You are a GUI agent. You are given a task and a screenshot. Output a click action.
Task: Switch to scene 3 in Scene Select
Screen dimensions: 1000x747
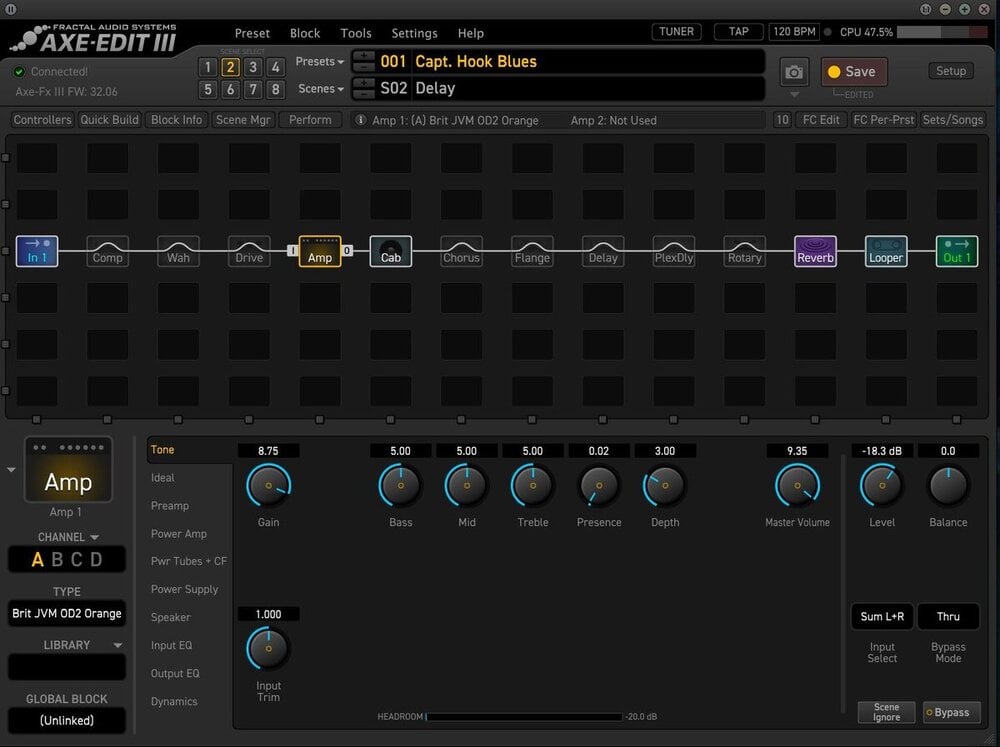[253, 67]
